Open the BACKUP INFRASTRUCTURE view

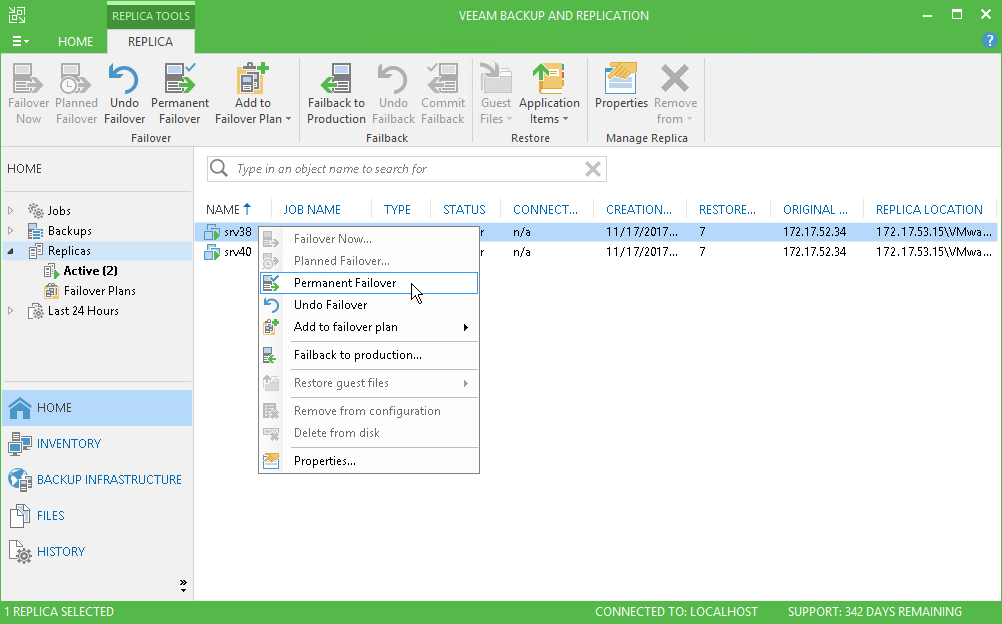click(x=97, y=480)
